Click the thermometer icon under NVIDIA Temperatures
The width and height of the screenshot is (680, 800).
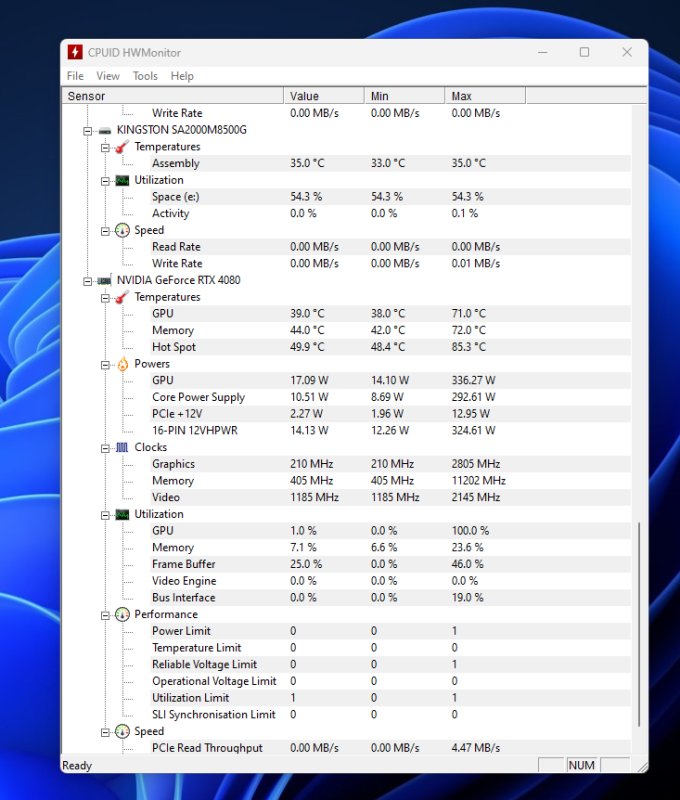(x=121, y=297)
